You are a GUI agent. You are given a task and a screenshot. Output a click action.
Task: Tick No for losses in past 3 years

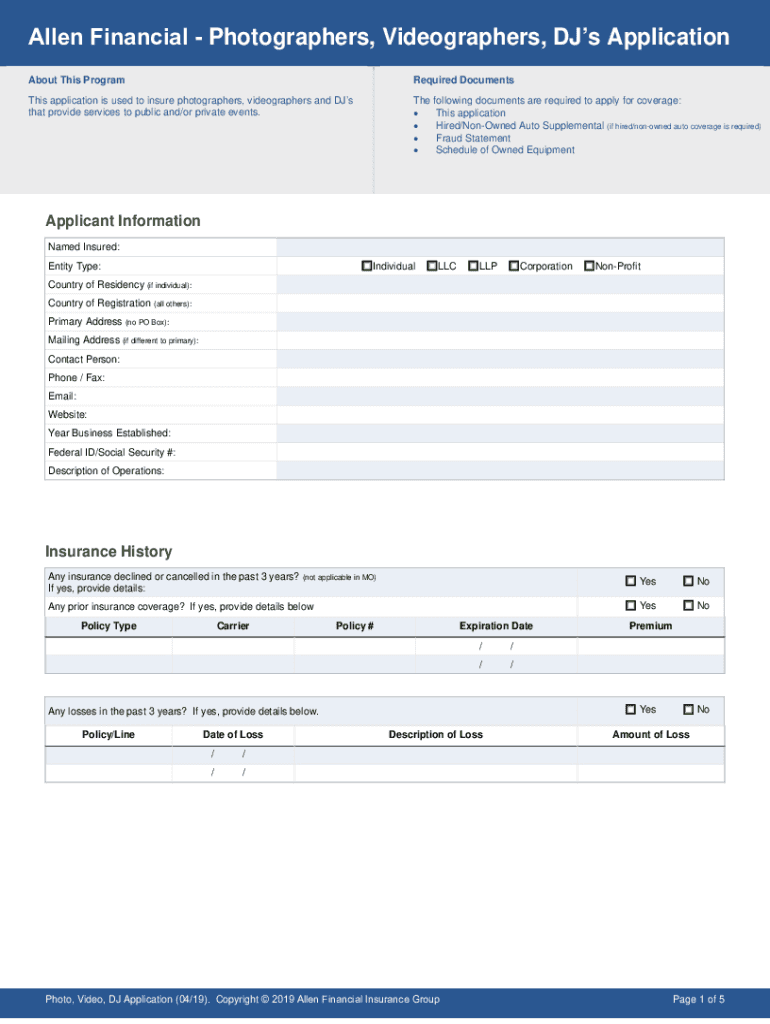pos(688,709)
